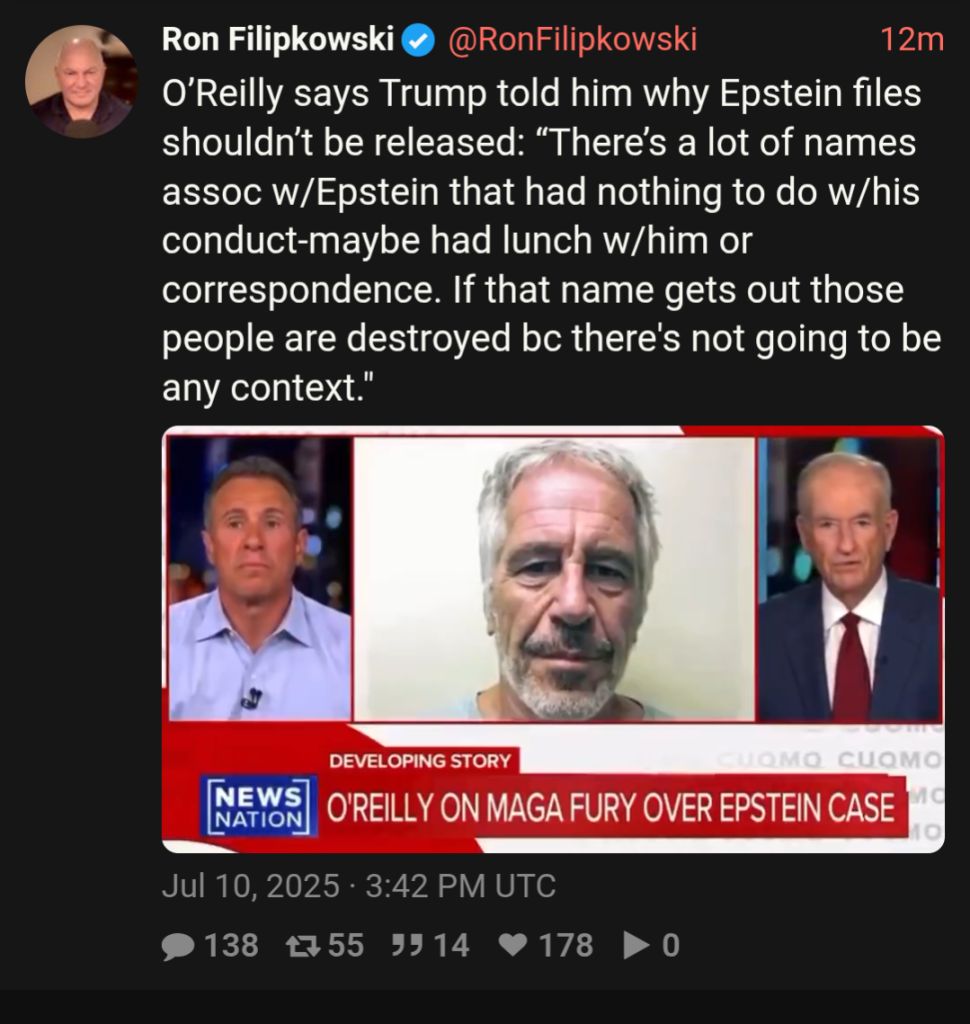Like the post with heart icon

pyautogui.click(x=513, y=945)
